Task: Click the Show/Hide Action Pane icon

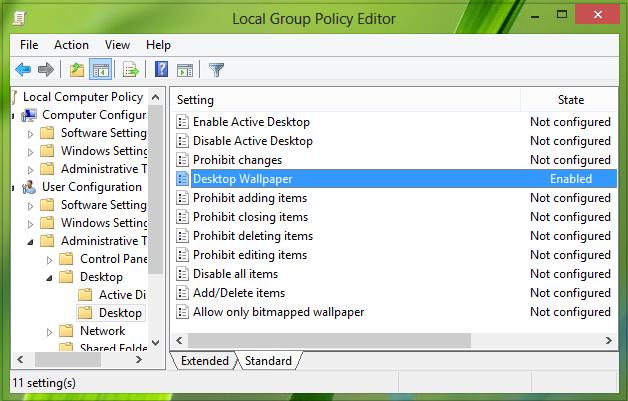Action: click(x=184, y=69)
